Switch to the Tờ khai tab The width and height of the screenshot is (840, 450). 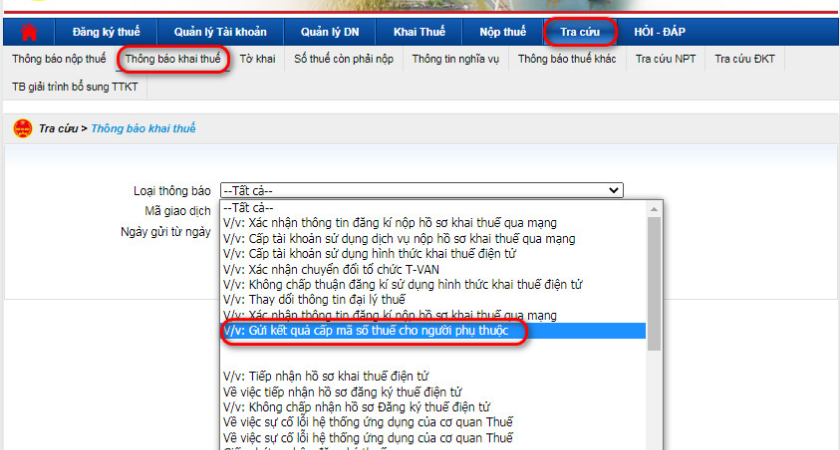[x=258, y=59]
